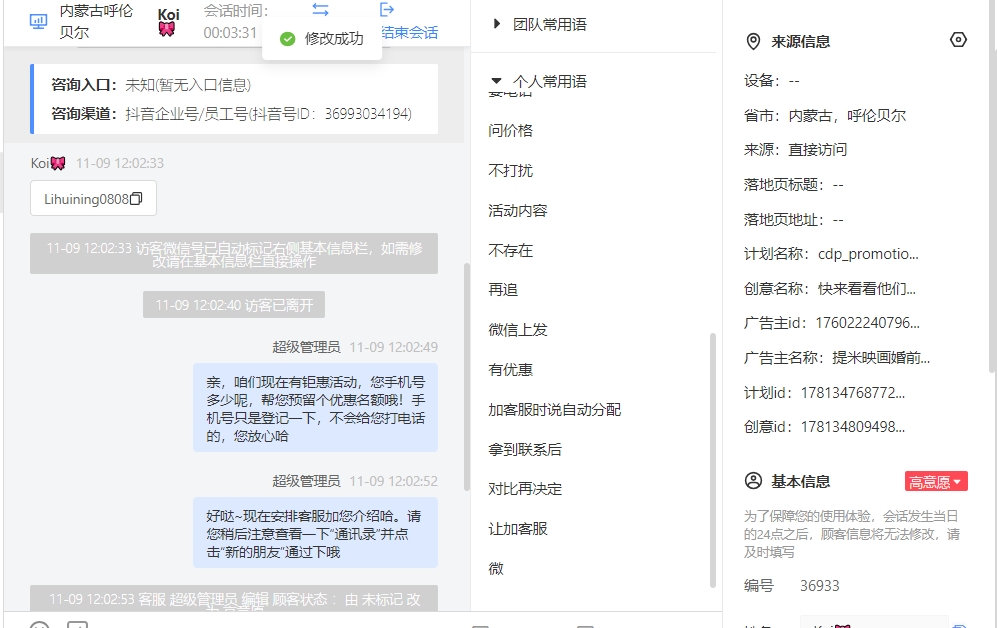Click the quick phrases list scrollbar
Image resolution: width=997 pixels, height=628 pixels.
coord(713,460)
